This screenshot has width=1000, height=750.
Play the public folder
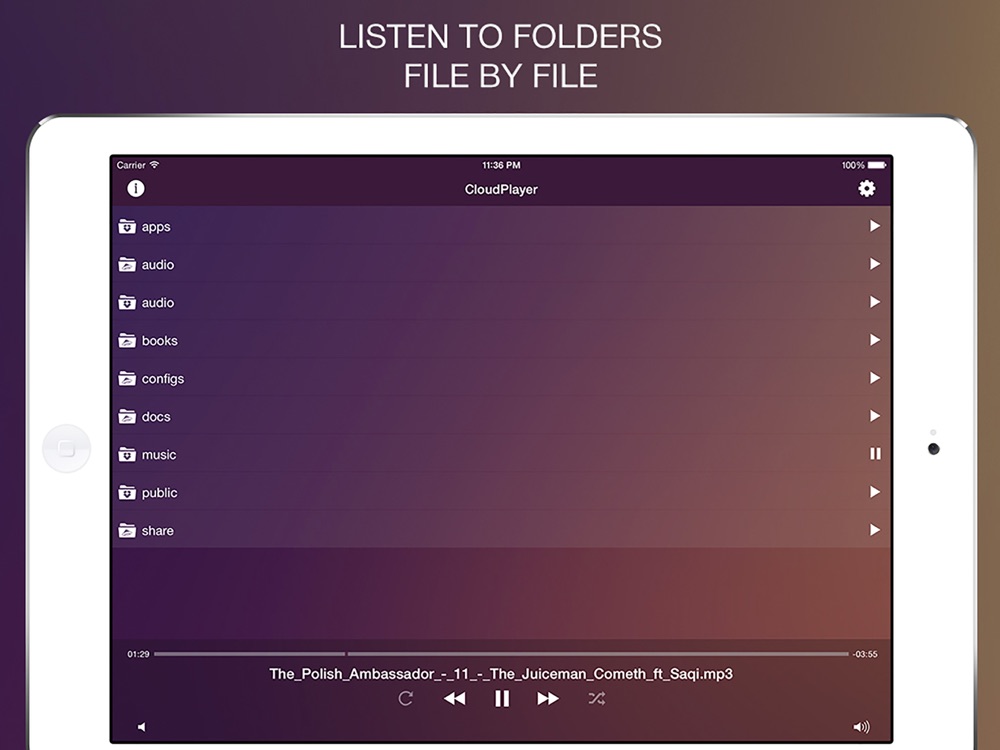(875, 492)
